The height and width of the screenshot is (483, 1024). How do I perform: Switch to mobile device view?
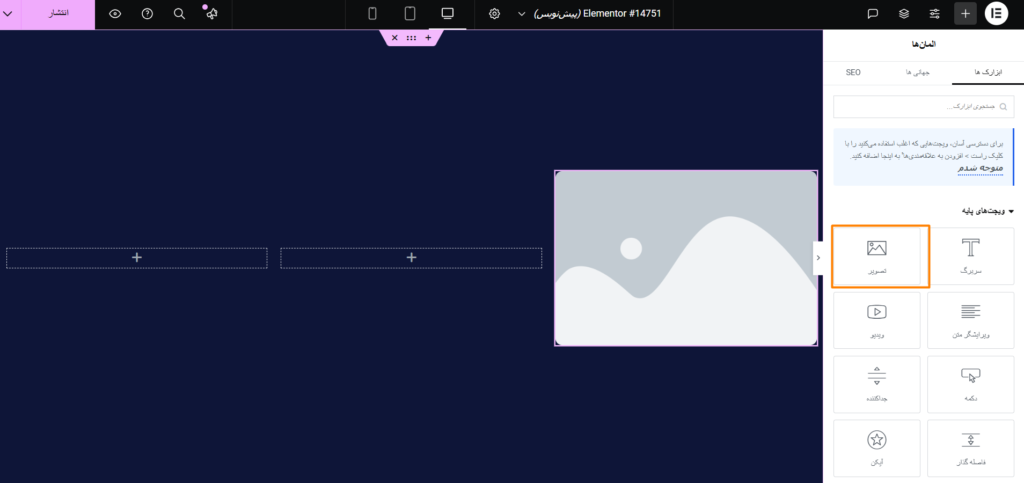point(373,14)
